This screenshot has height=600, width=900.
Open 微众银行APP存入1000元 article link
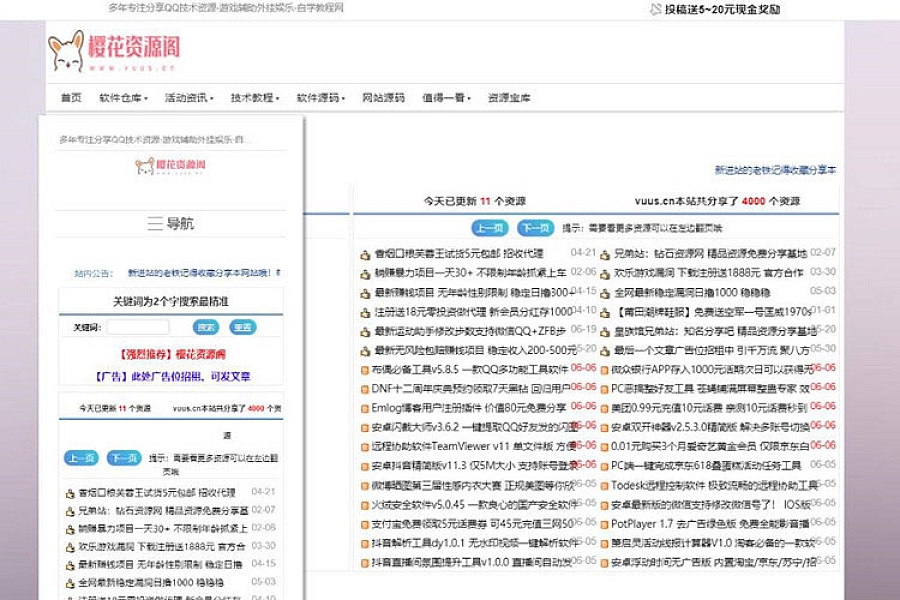coord(712,370)
